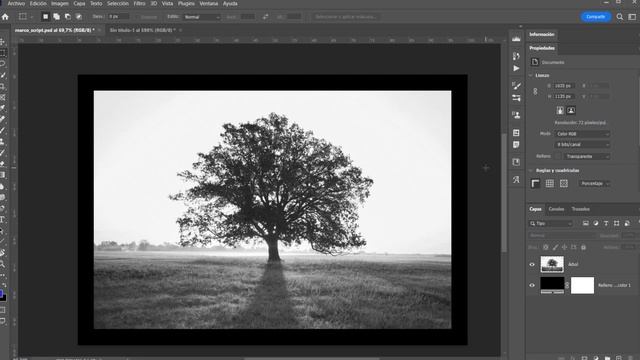640x360 pixels.
Task: Click the foreground color swatch in toolbar
Action: 2,294
